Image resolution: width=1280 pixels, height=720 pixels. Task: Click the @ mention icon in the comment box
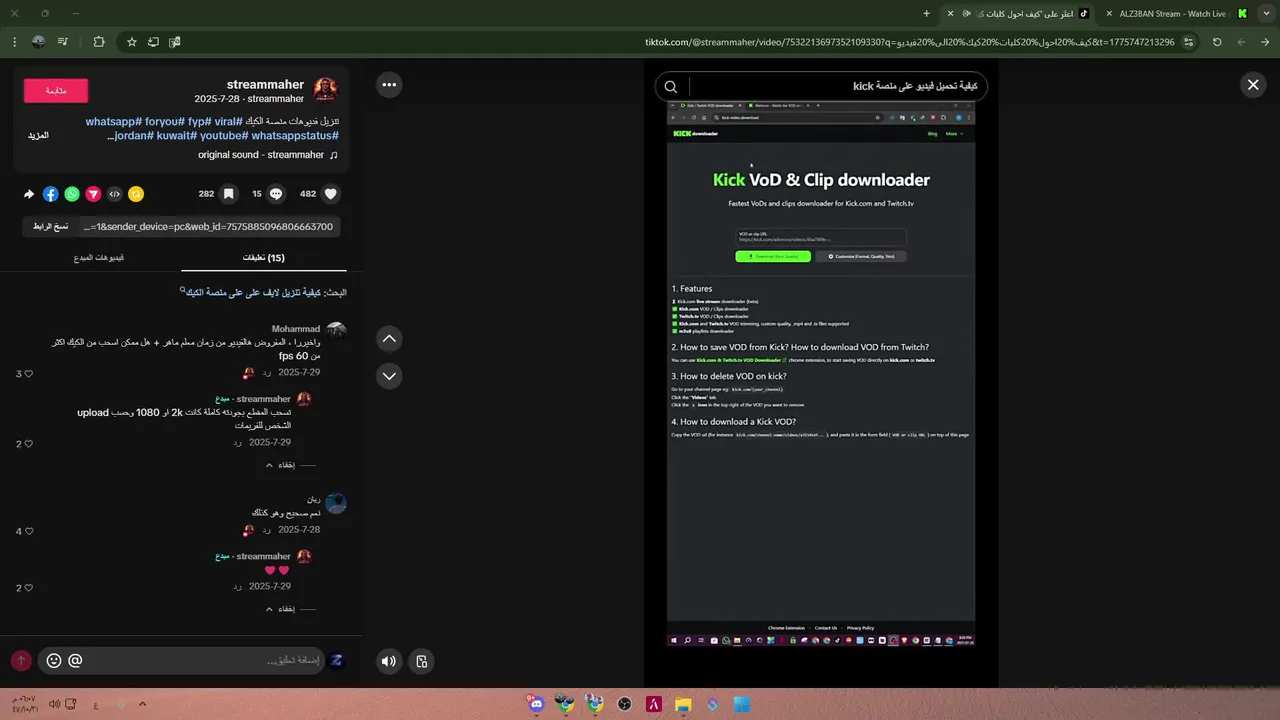75,661
